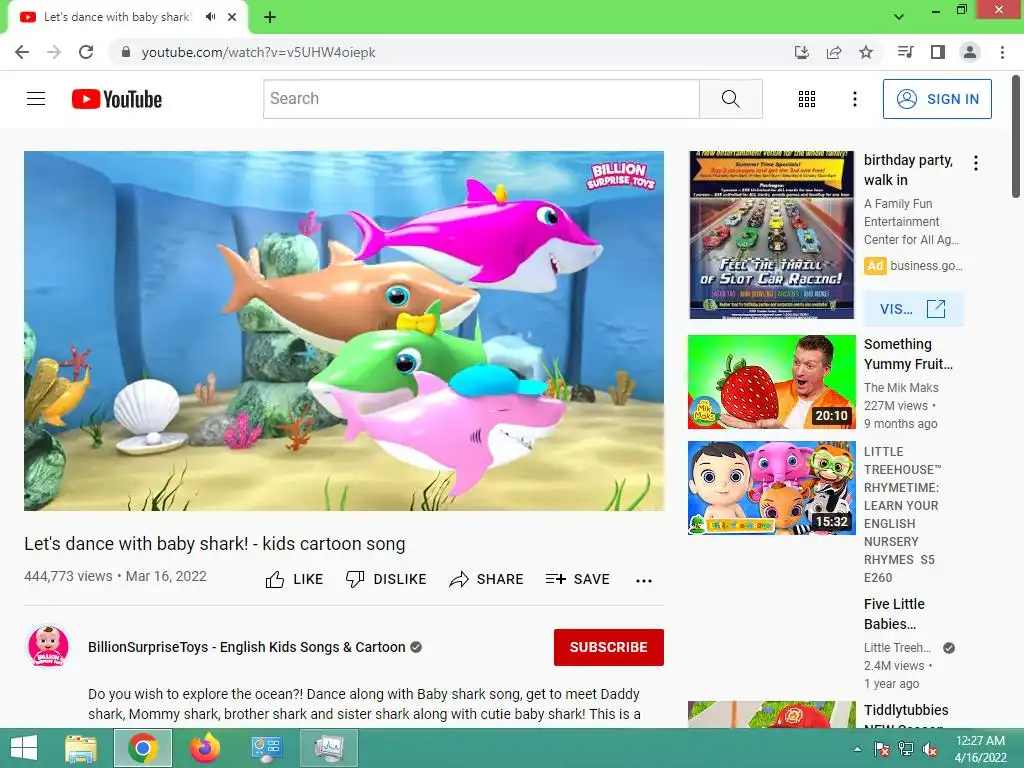
Task: Open Little Treehouse Rhymetime video thumbnail
Action: 771,488
